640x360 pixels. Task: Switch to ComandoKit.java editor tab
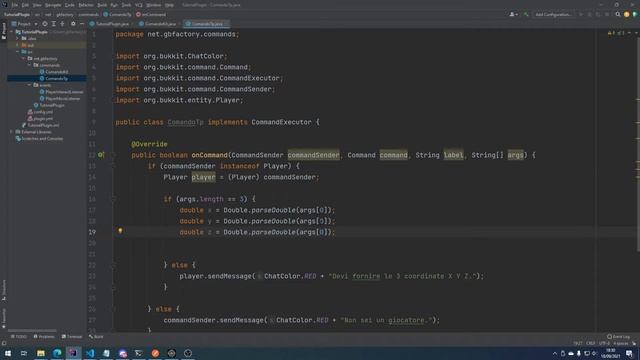[x=158, y=24]
